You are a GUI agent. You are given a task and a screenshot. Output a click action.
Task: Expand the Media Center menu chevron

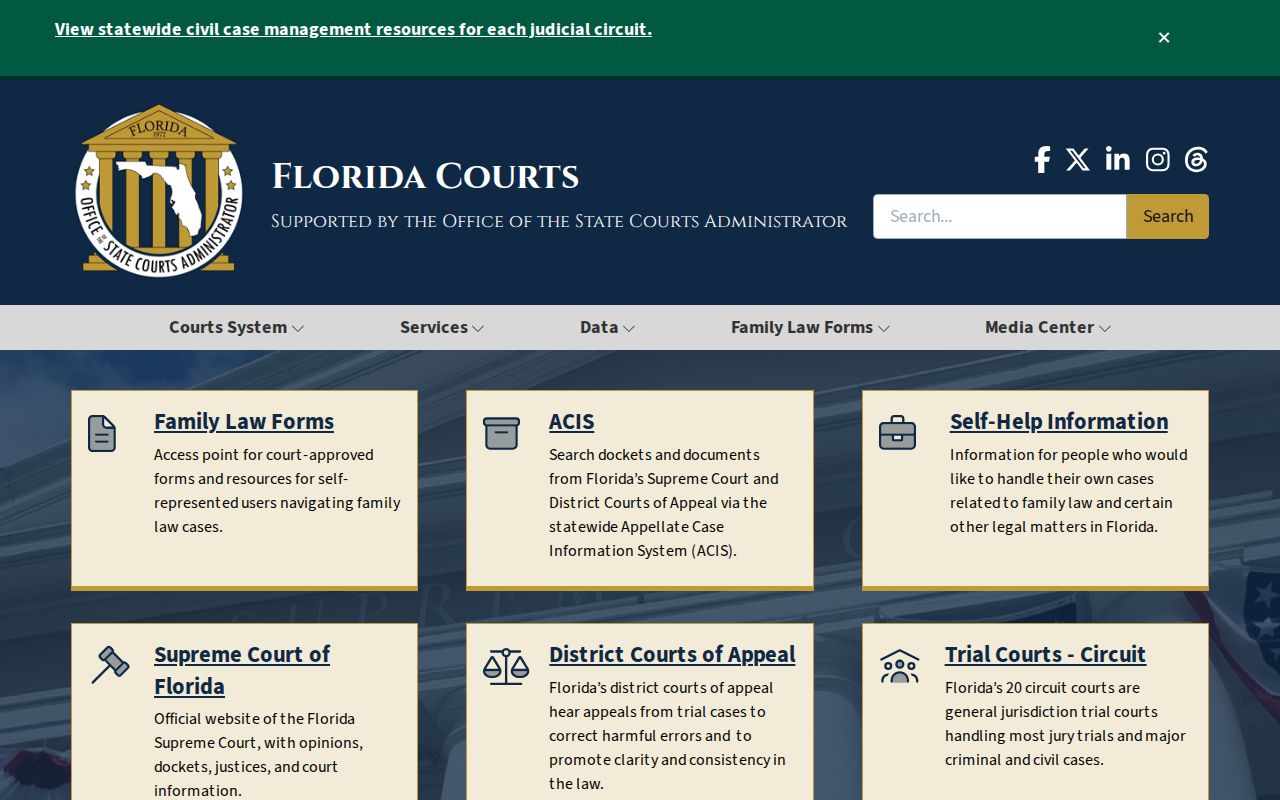[1105, 328]
